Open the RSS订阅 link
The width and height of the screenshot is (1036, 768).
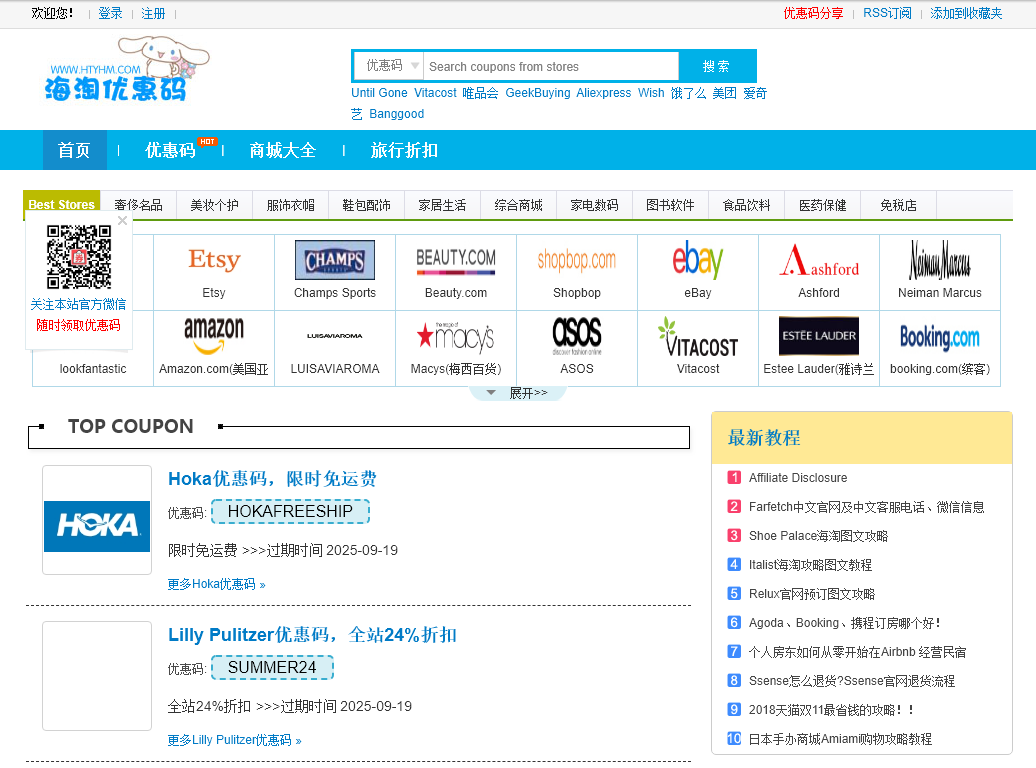click(x=887, y=13)
